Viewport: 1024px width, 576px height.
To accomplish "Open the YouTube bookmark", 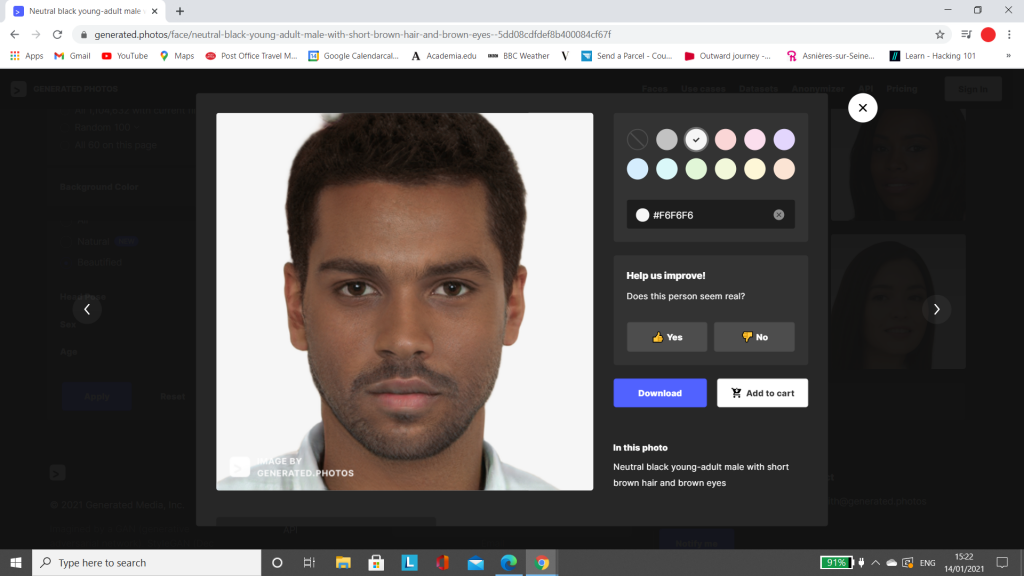I will point(125,56).
